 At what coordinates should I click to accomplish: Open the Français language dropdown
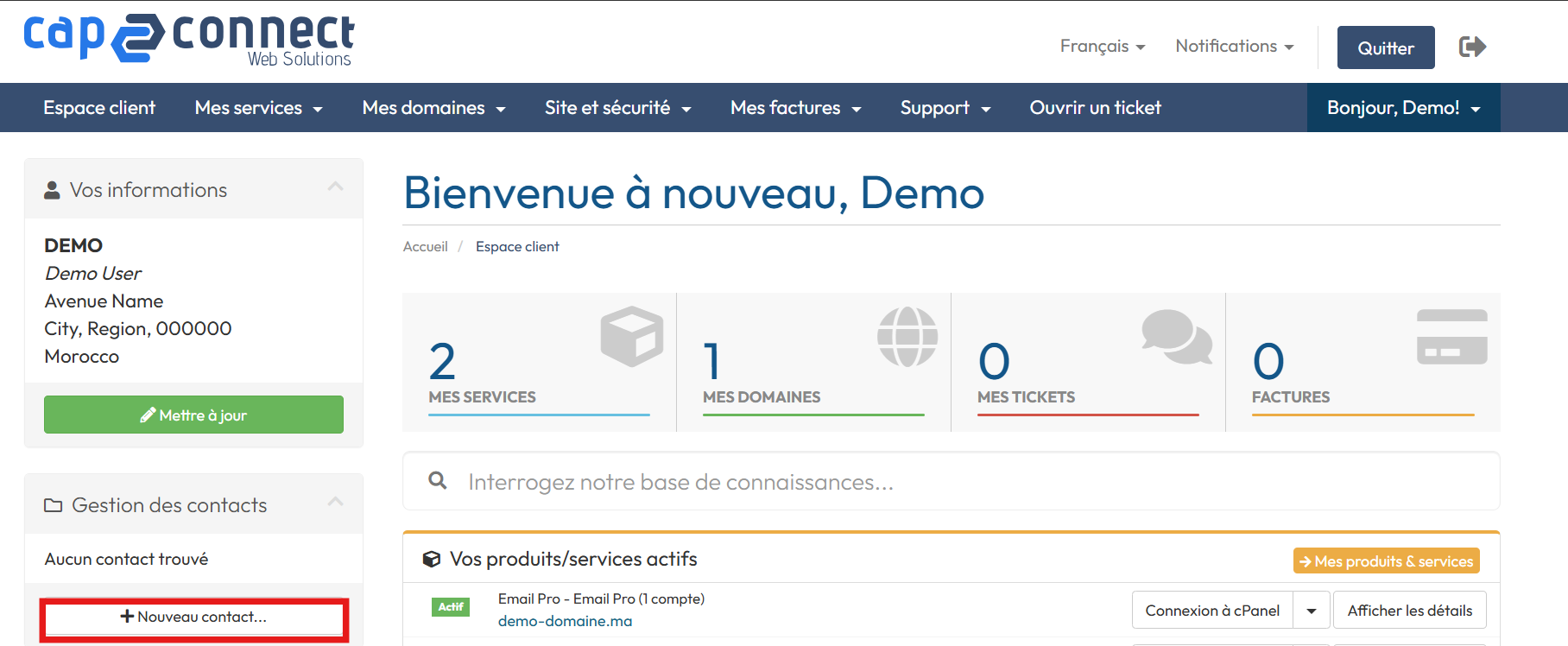[1102, 47]
